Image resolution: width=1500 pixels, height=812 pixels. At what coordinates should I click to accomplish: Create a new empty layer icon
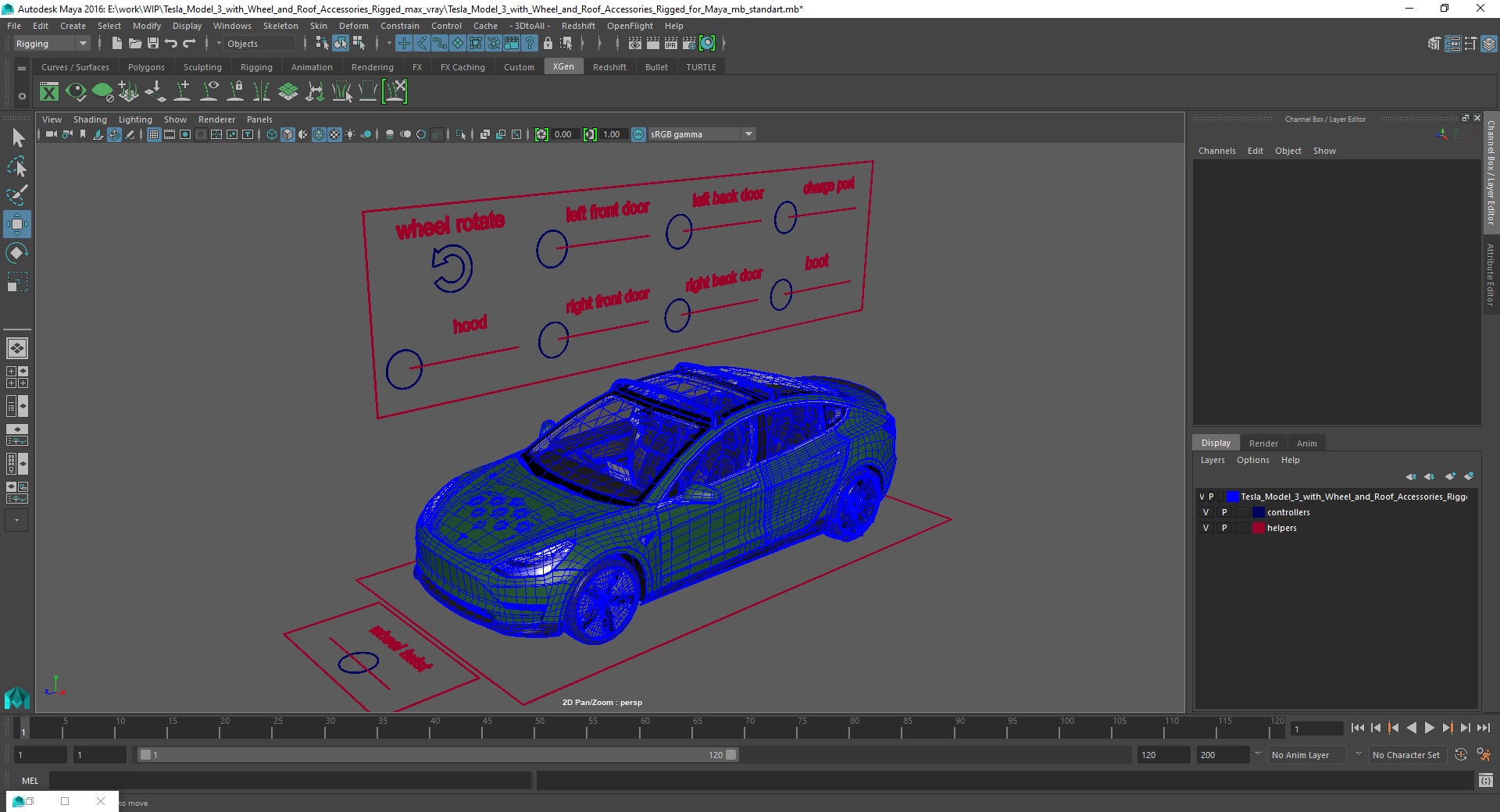click(1450, 476)
